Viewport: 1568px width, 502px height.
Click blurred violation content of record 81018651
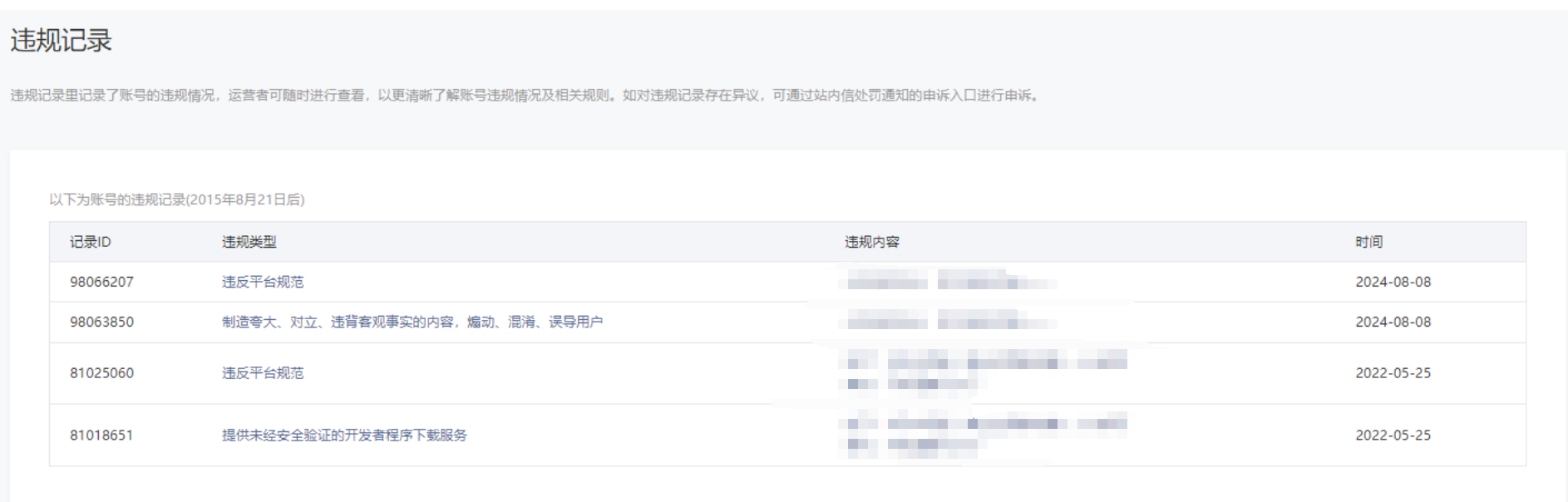click(x=987, y=434)
